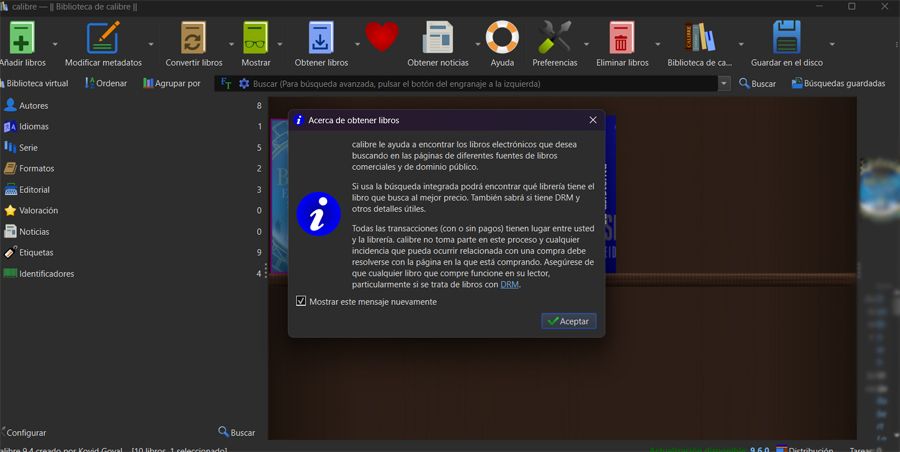Click the Búsquedas guardadas icon
The height and width of the screenshot is (452, 900).
[x=797, y=83]
